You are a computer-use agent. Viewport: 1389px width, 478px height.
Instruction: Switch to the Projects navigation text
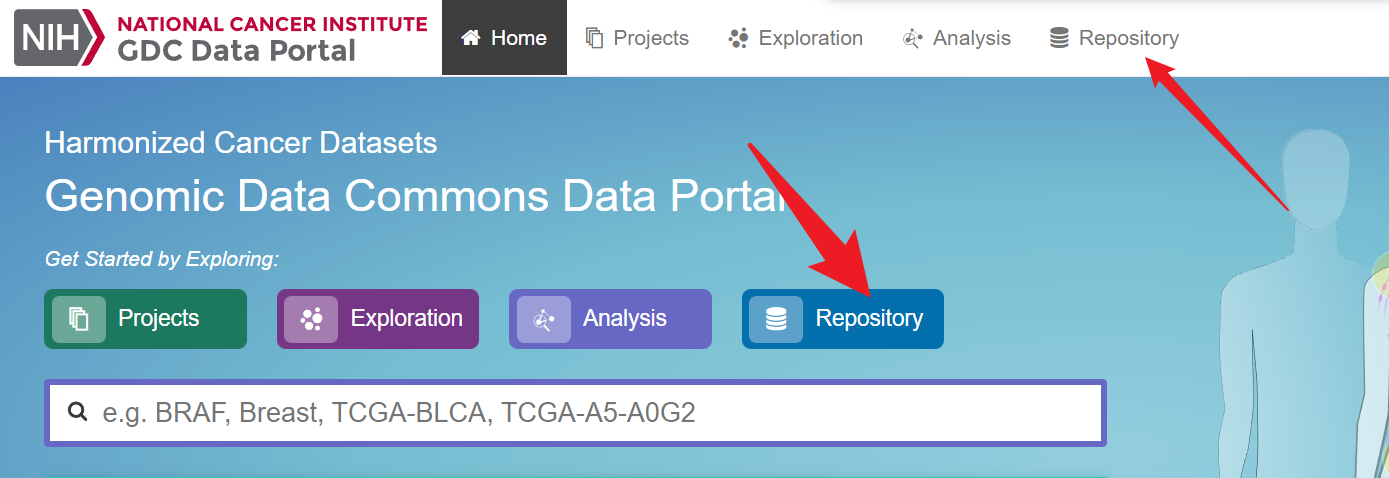point(651,38)
